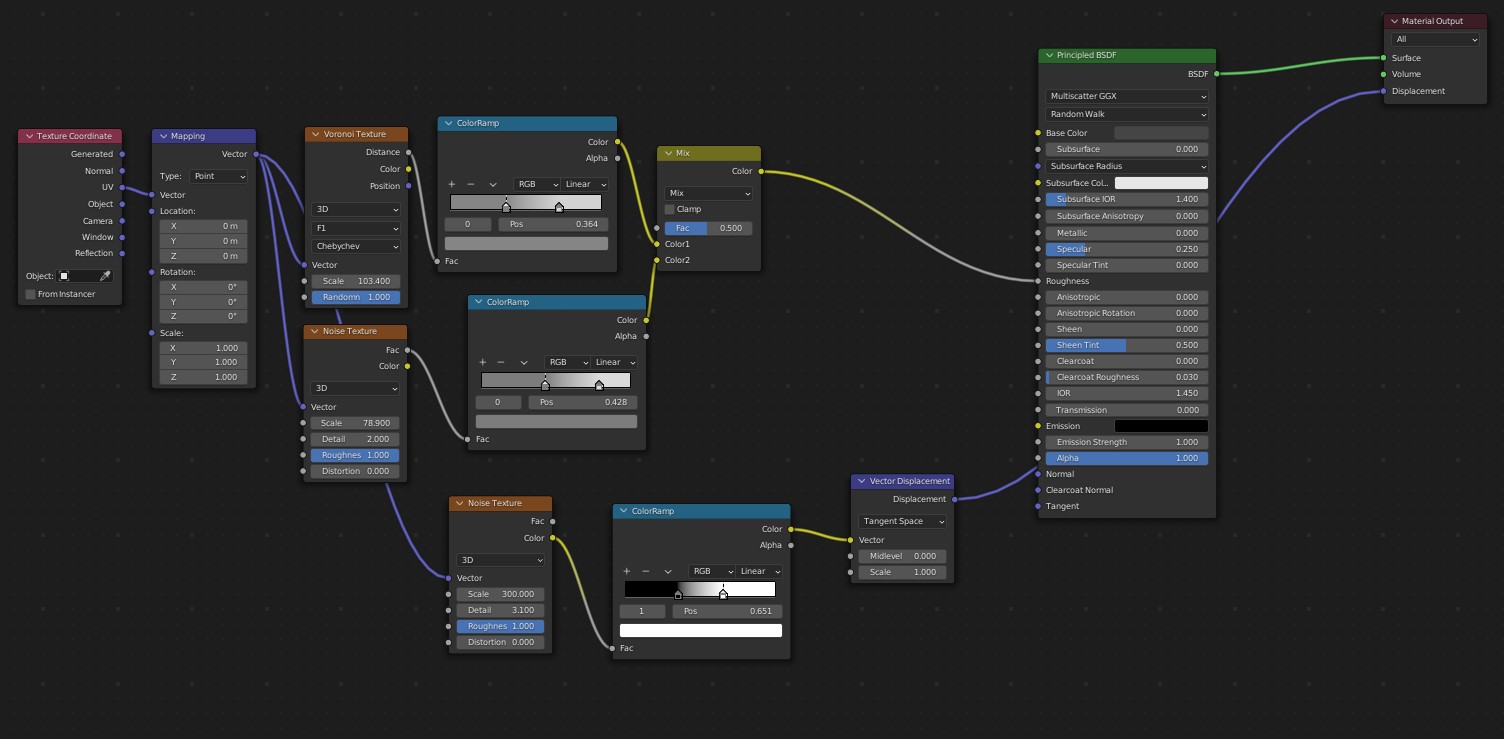Image resolution: width=1504 pixels, height=739 pixels.
Task: Collapse the Vector Displacement node
Action: (x=860, y=481)
